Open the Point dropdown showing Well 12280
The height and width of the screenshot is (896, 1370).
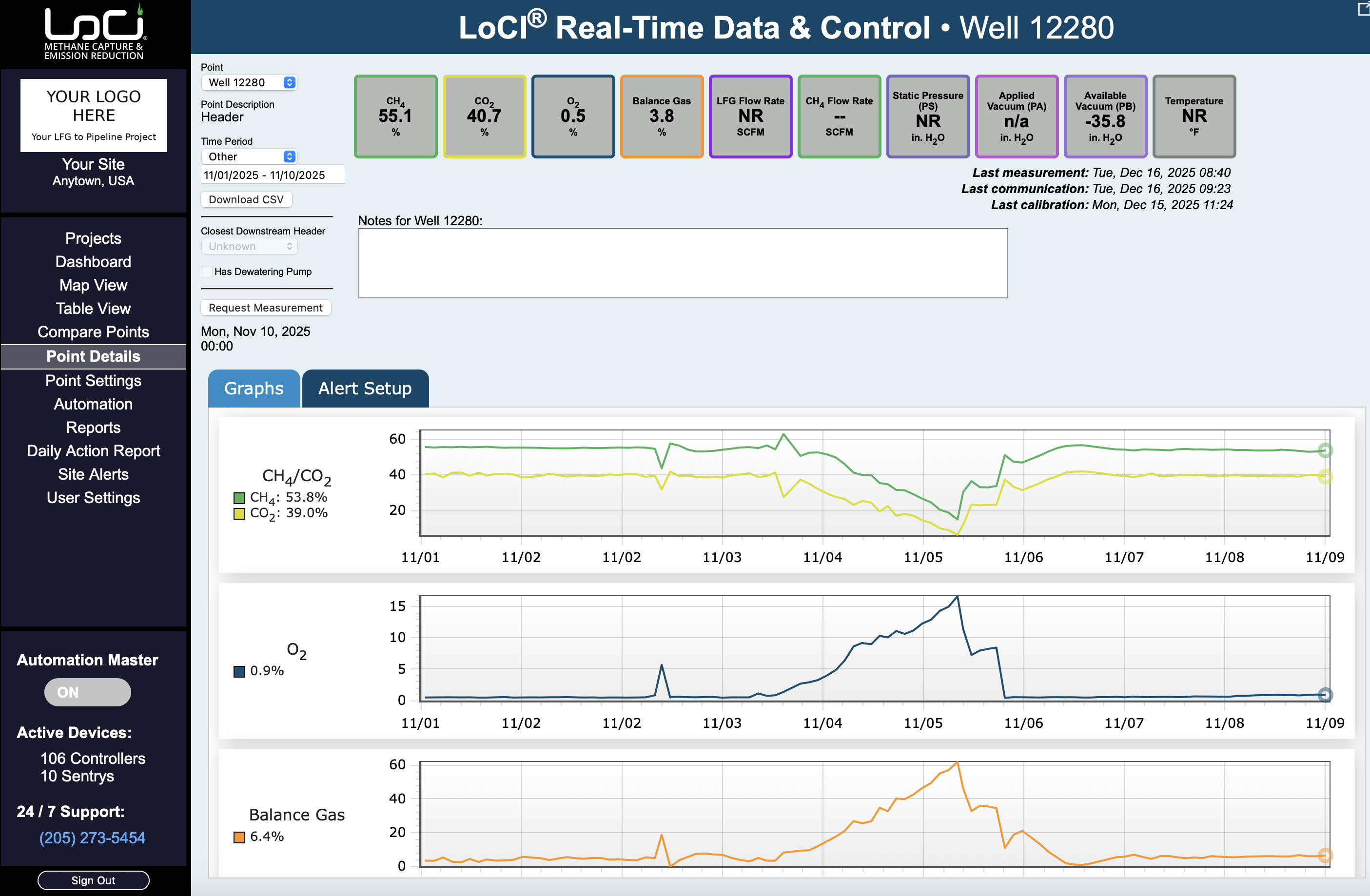[249, 82]
